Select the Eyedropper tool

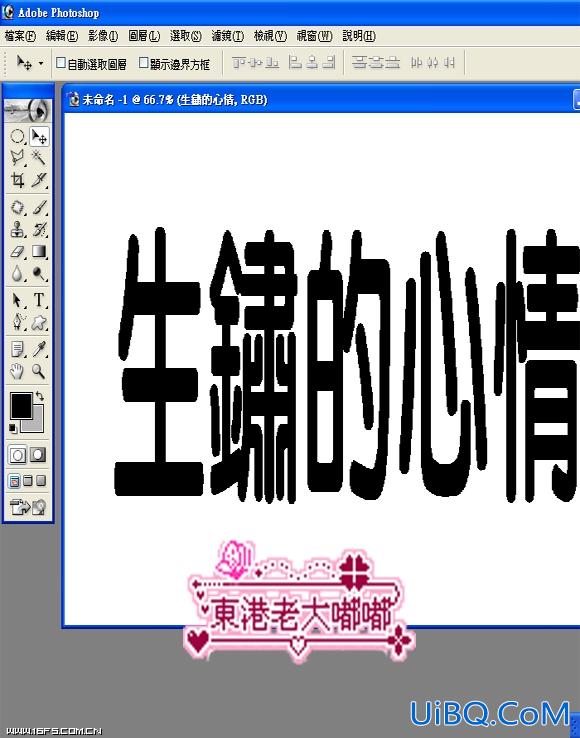[39, 350]
